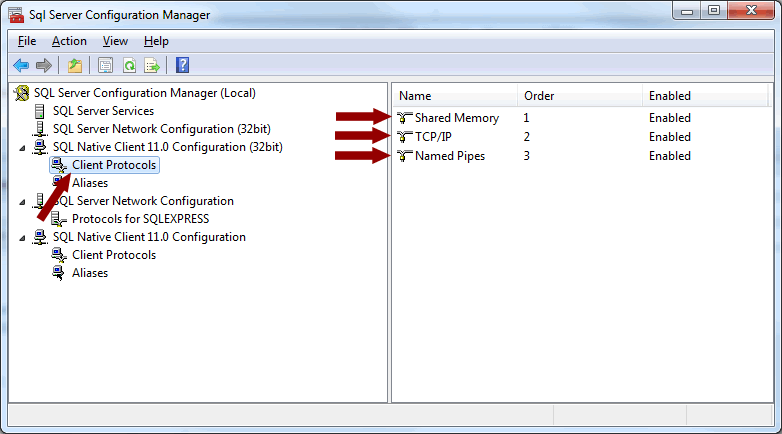Select Protocols for SQLEXPRESS
This screenshot has height=434, width=782.
[x=141, y=218]
